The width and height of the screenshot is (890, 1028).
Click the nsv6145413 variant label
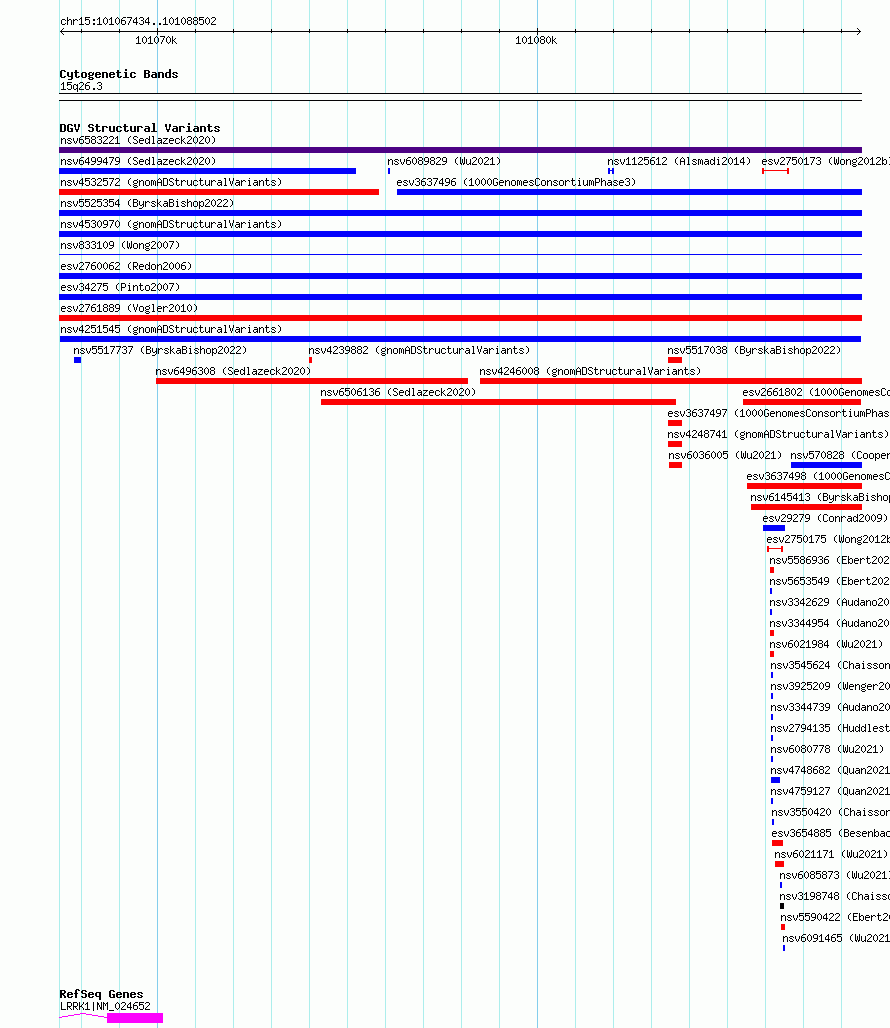tap(820, 497)
